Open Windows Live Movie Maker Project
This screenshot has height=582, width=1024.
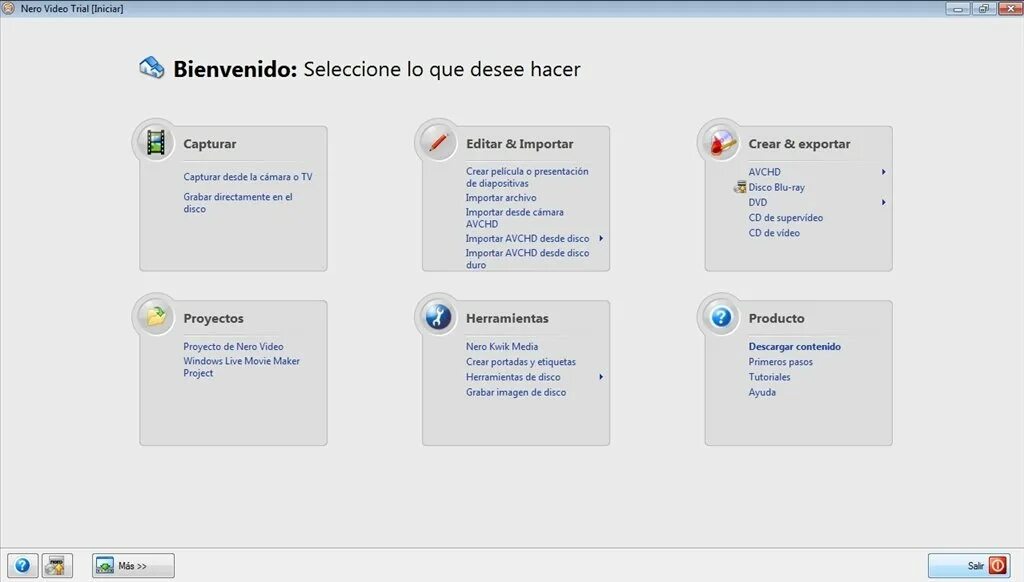point(241,367)
